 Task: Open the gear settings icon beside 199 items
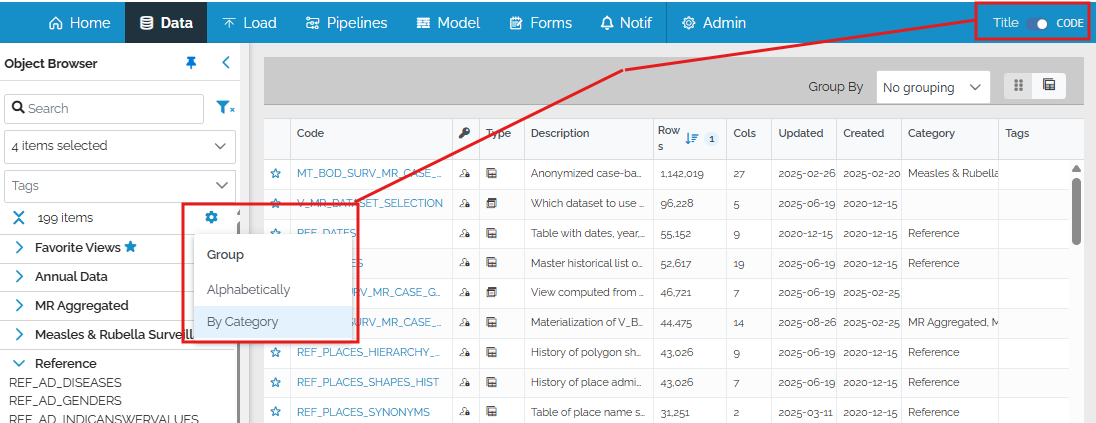(211, 217)
